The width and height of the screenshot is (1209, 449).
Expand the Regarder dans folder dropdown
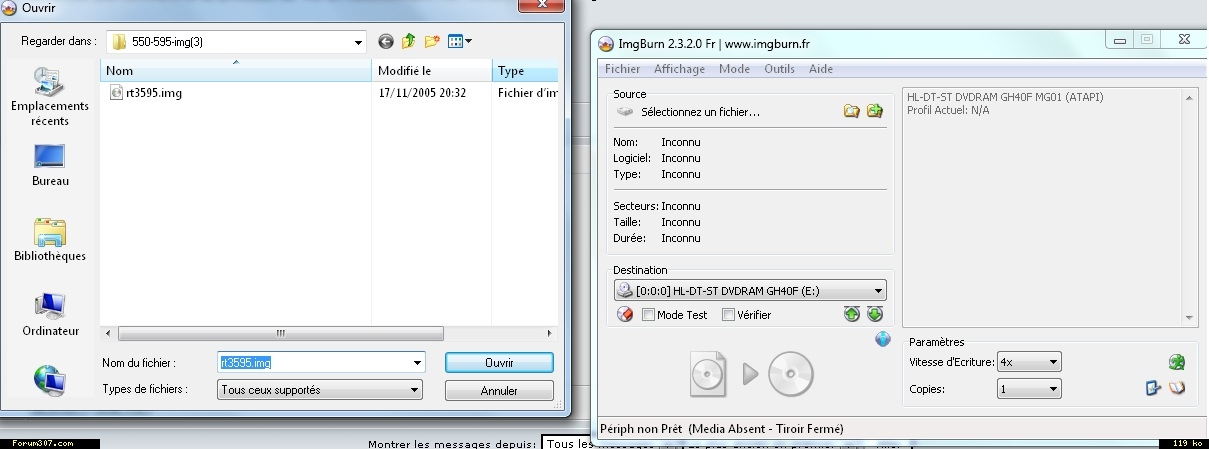pos(359,42)
